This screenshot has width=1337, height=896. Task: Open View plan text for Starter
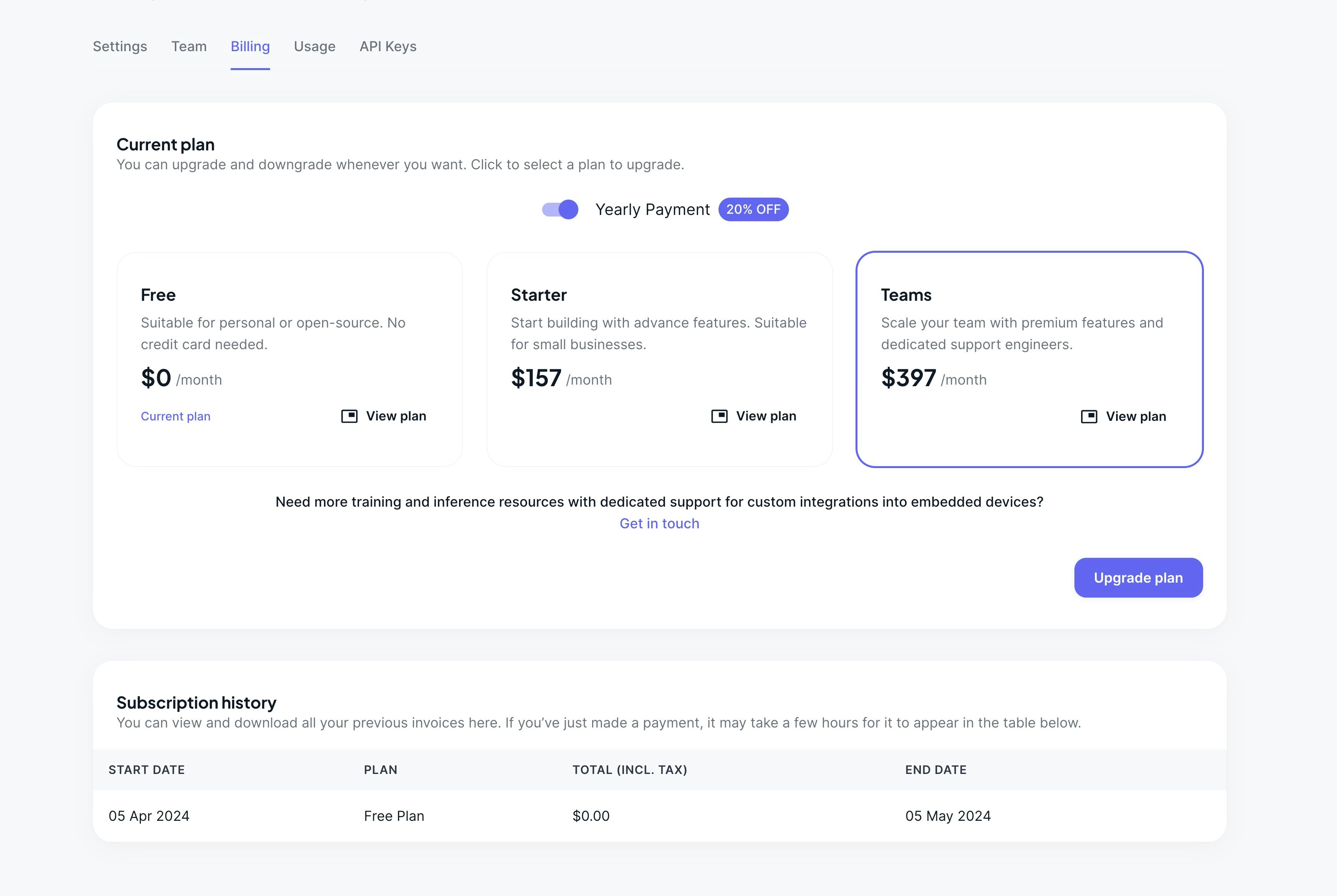[x=766, y=416]
